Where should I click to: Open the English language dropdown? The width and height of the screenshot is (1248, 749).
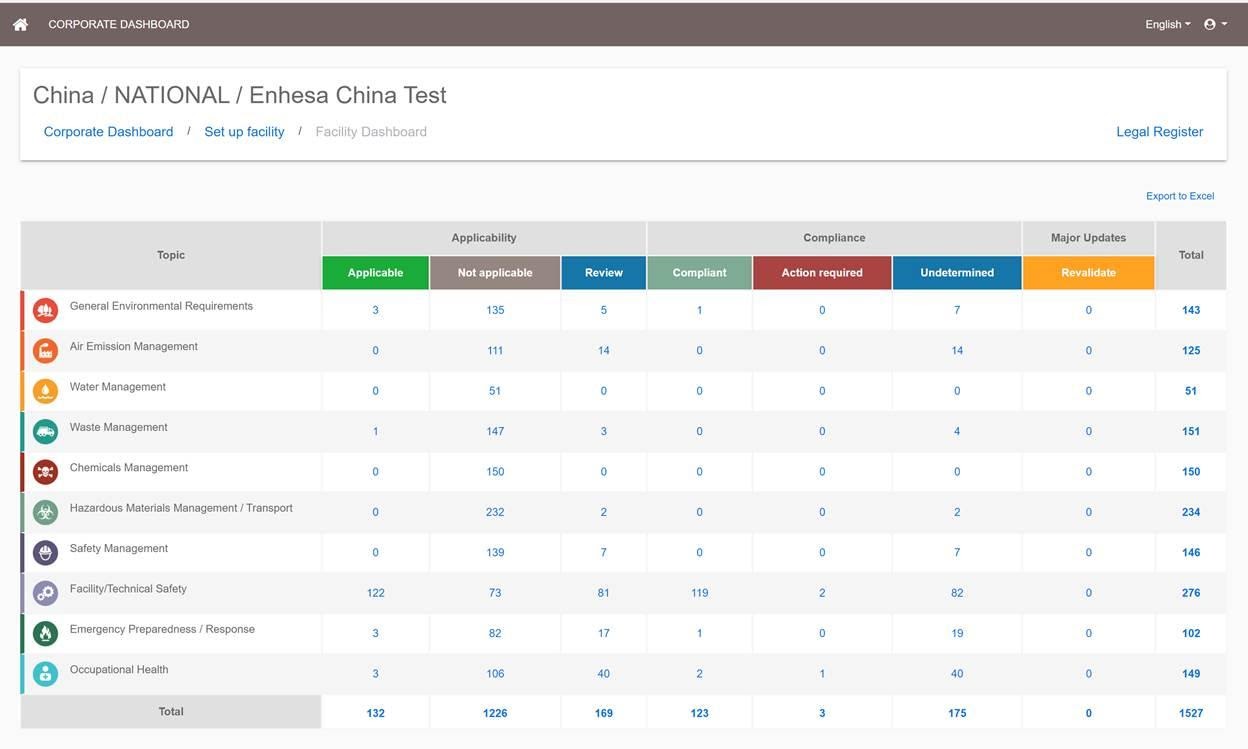1168,24
